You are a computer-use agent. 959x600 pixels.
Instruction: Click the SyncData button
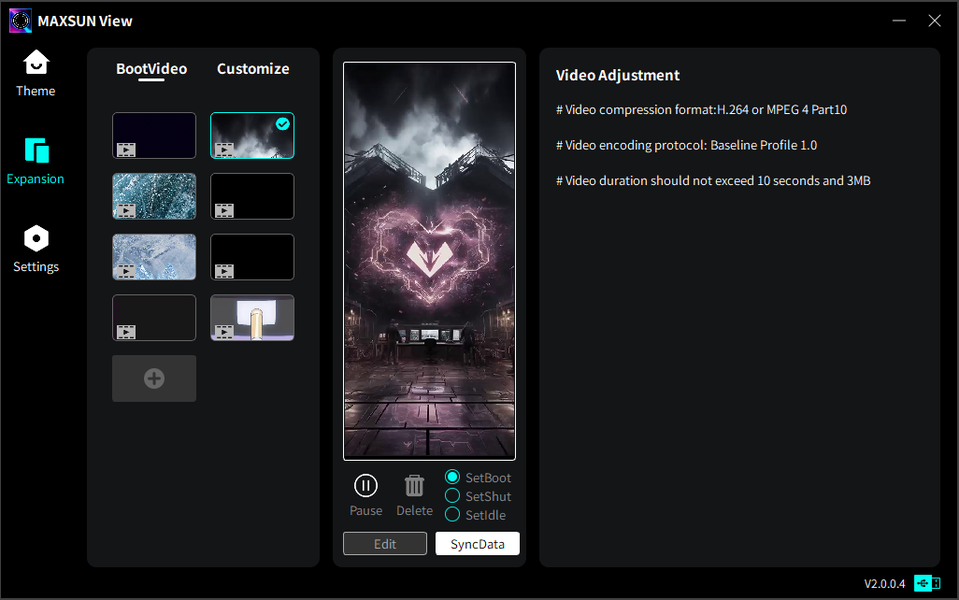point(478,544)
